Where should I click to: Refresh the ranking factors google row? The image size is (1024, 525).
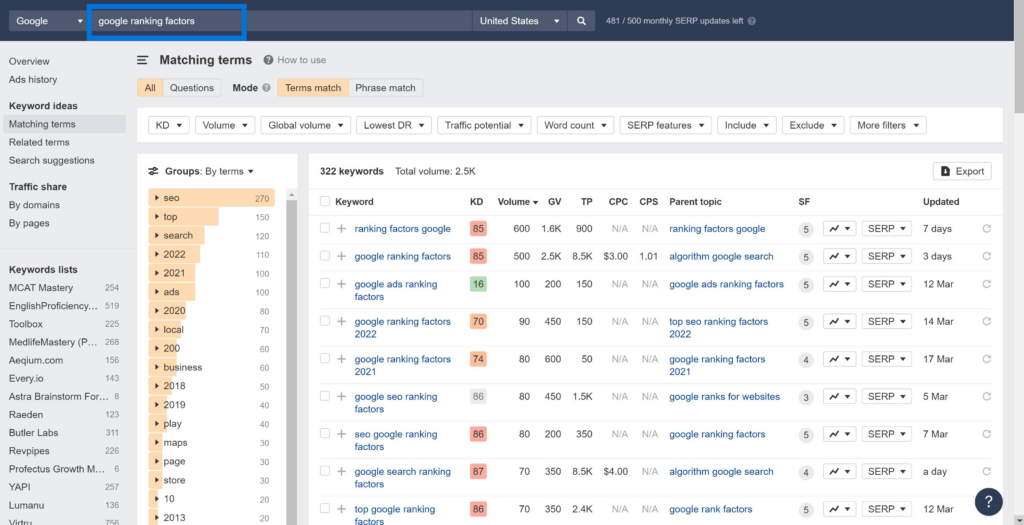click(x=988, y=229)
